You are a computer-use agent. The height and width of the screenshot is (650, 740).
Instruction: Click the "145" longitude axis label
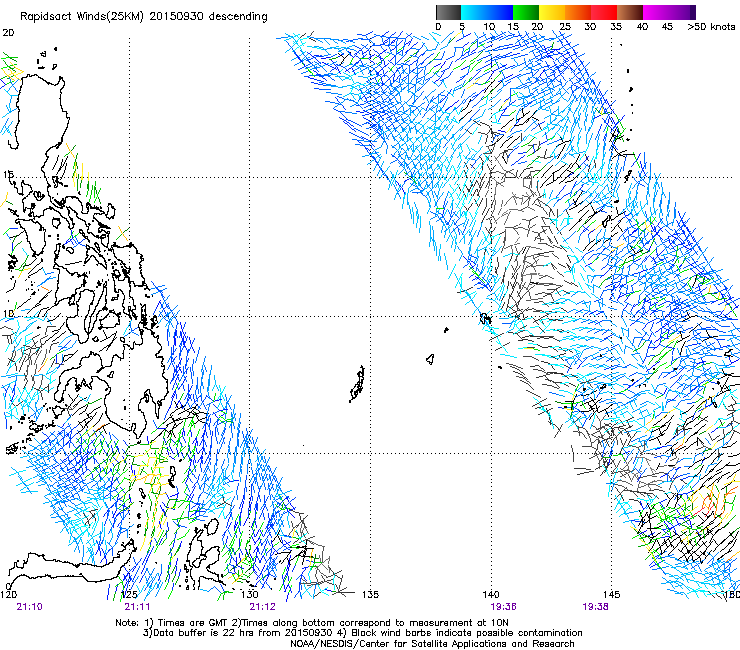(611, 594)
